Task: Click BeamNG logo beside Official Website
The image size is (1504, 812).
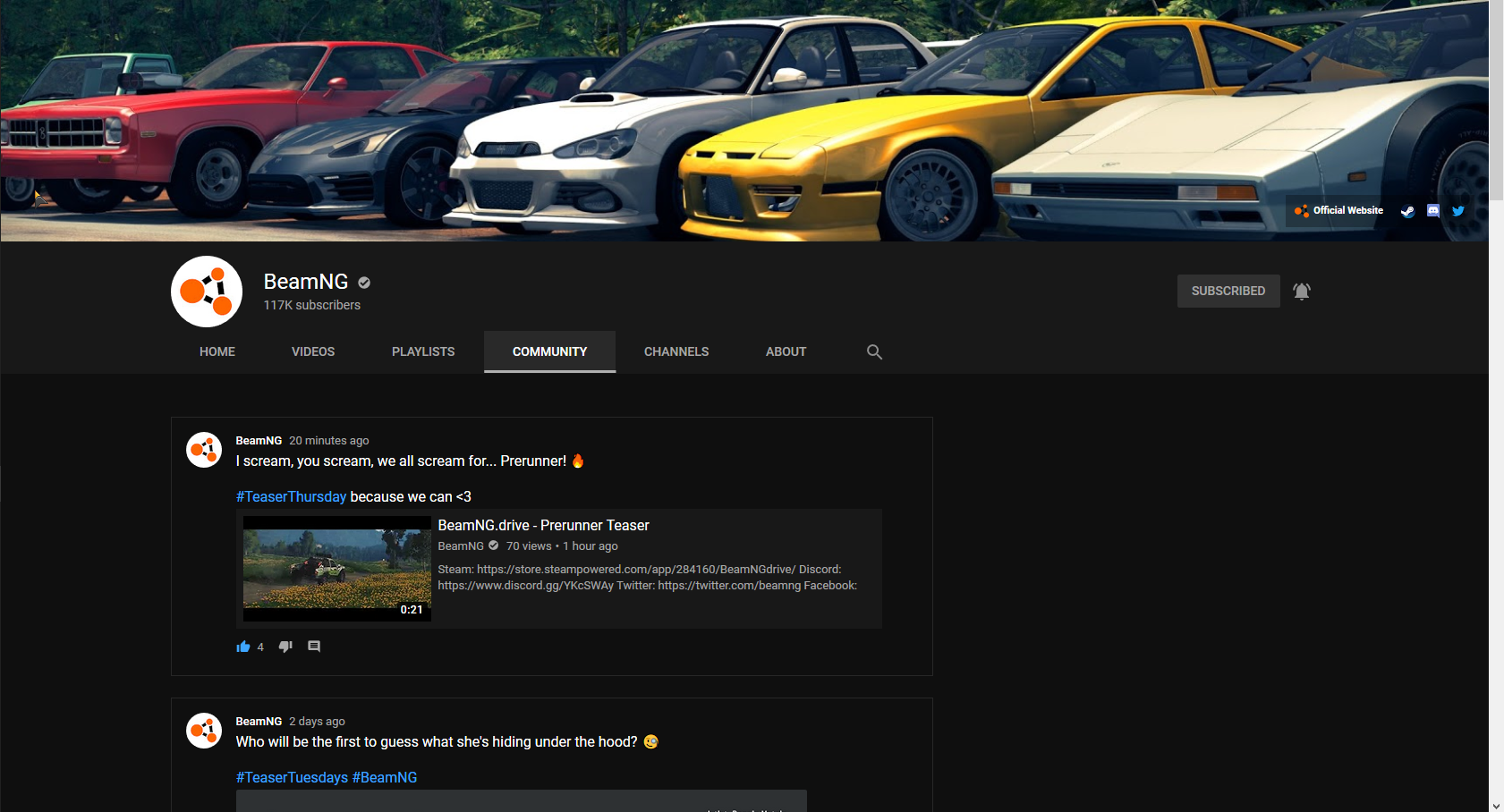Action: click(1302, 211)
